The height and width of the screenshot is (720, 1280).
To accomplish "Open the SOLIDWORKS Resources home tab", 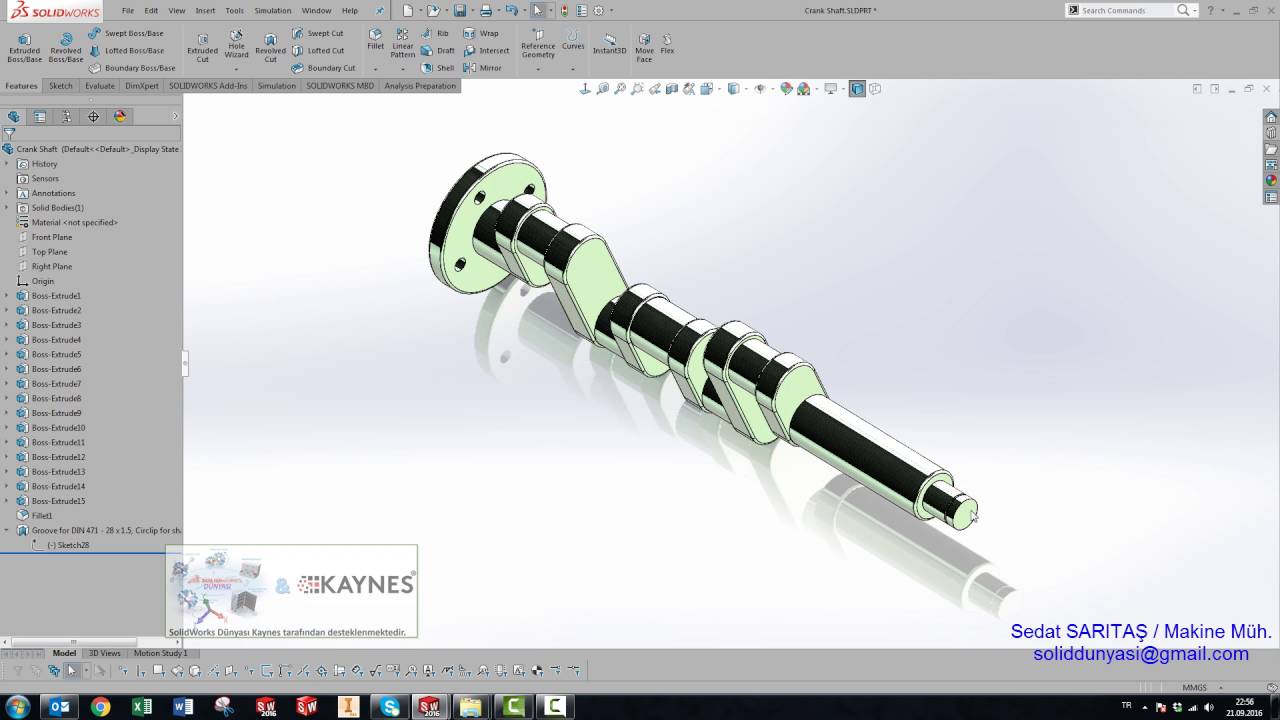I will (x=1271, y=117).
